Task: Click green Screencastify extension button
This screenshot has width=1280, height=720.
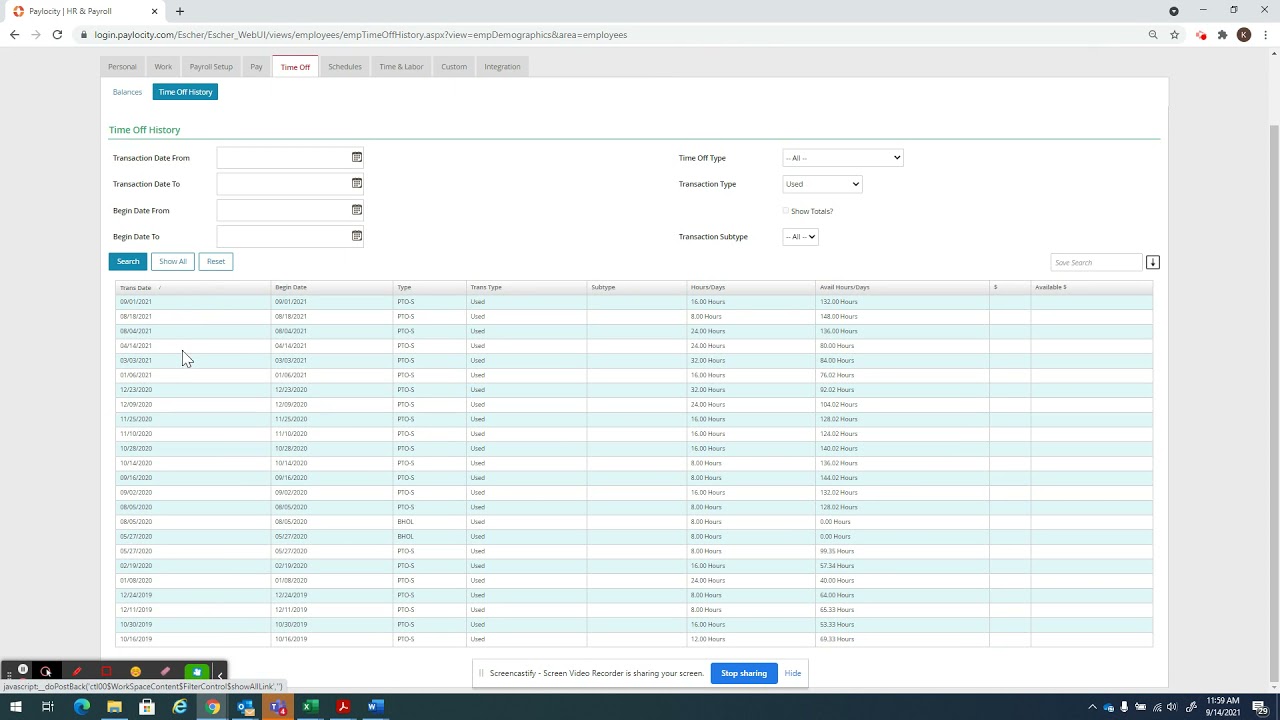Action: [197, 671]
